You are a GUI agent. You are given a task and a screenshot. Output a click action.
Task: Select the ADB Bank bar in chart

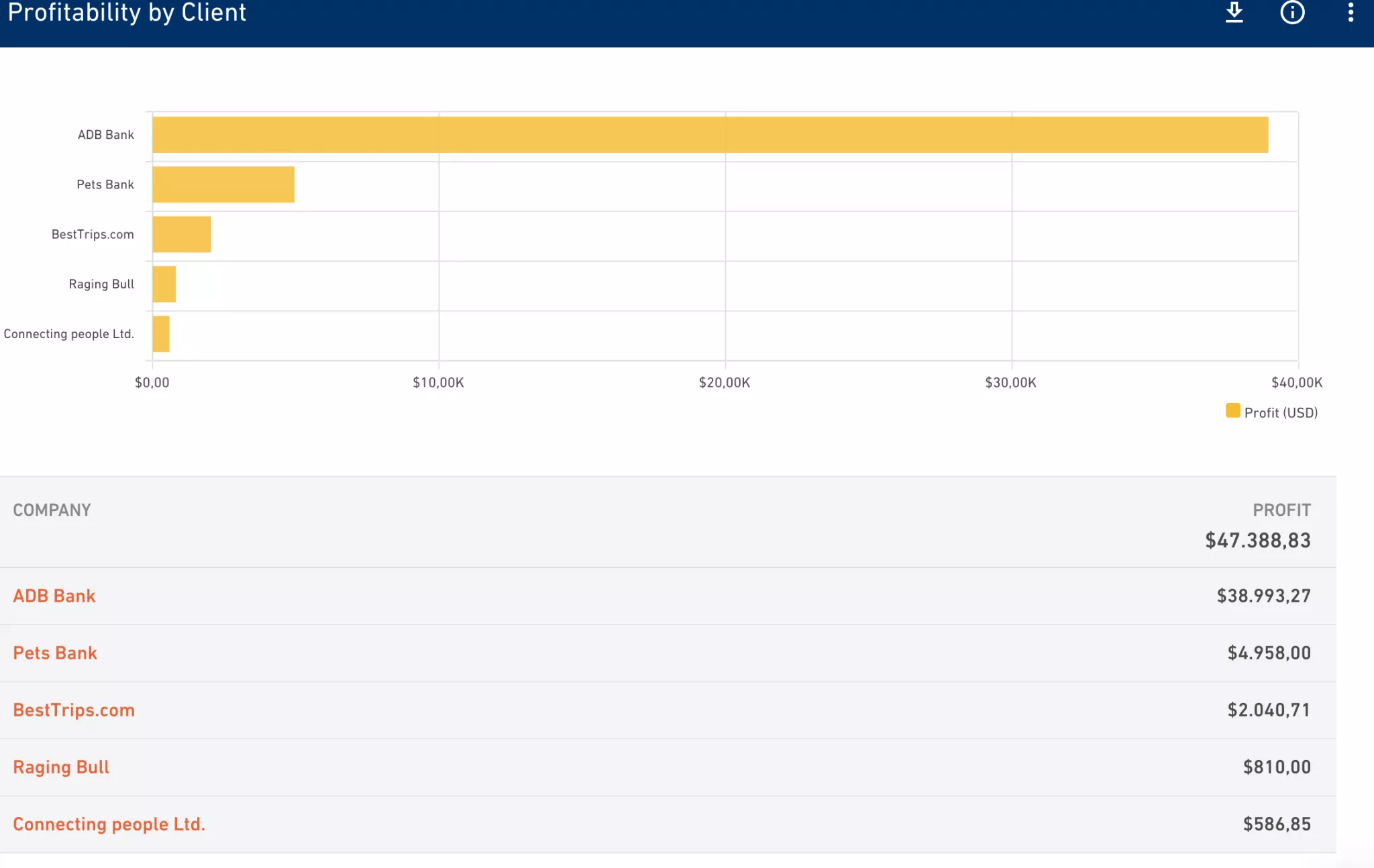click(x=710, y=135)
